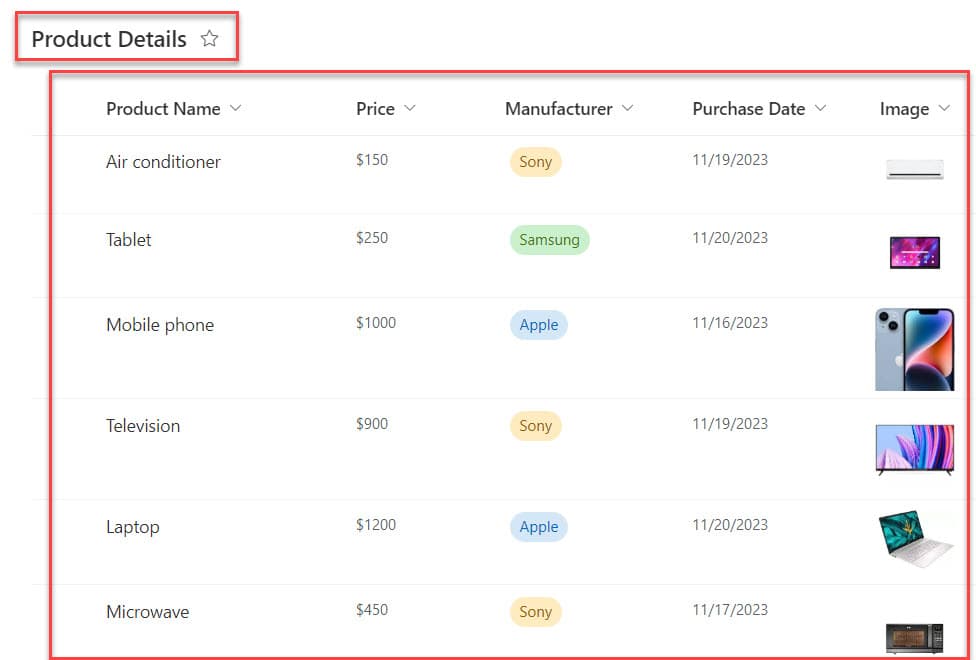
Task: Click the Image column header
Action: tap(904, 109)
